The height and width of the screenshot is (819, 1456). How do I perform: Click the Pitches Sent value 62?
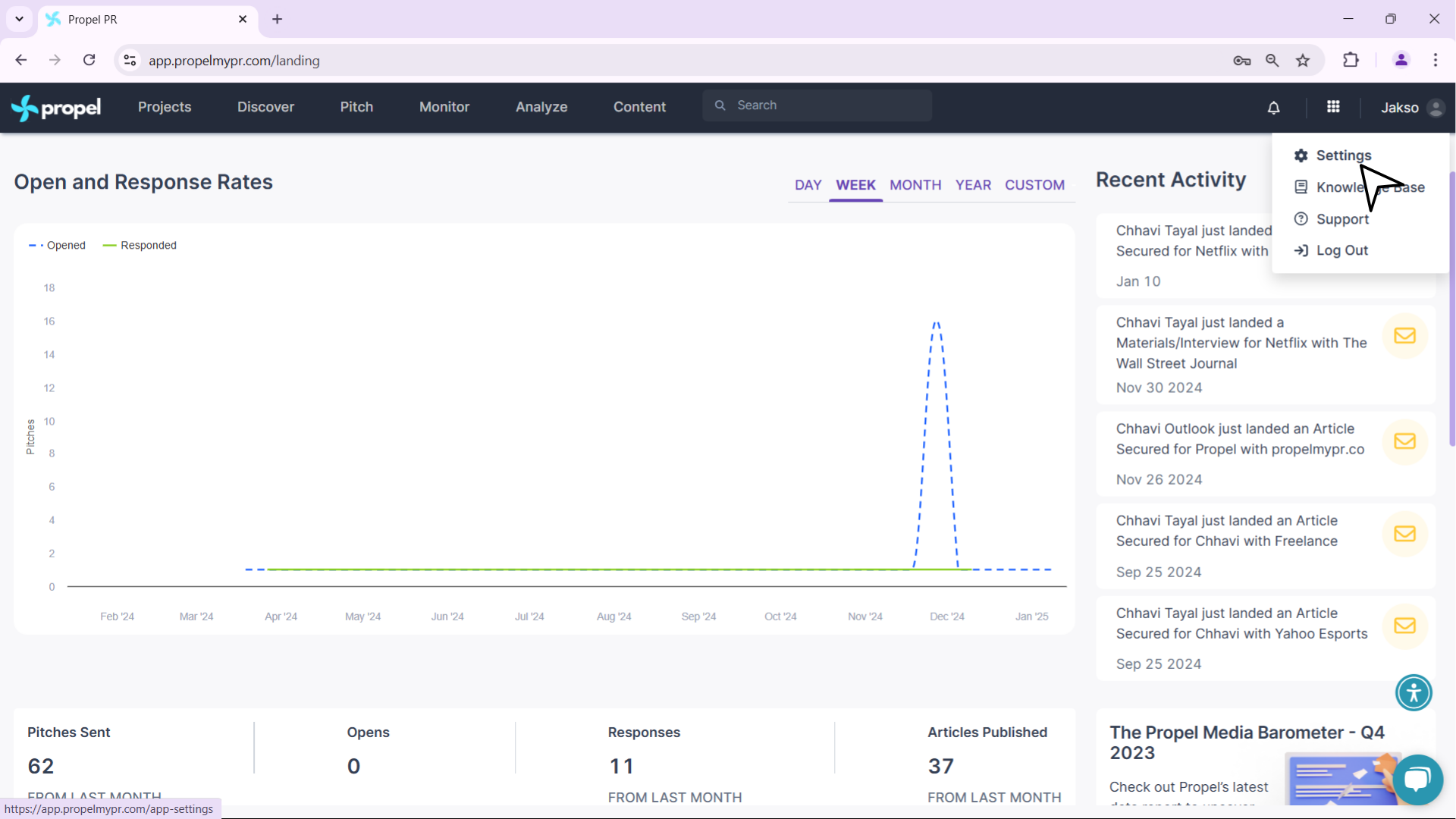point(41,766)
